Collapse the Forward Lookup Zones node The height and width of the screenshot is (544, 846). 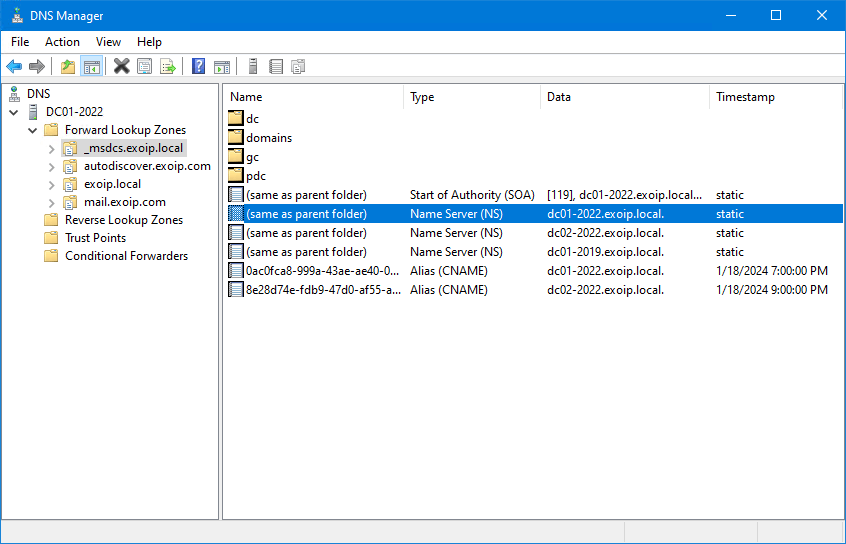click(33, 130)
